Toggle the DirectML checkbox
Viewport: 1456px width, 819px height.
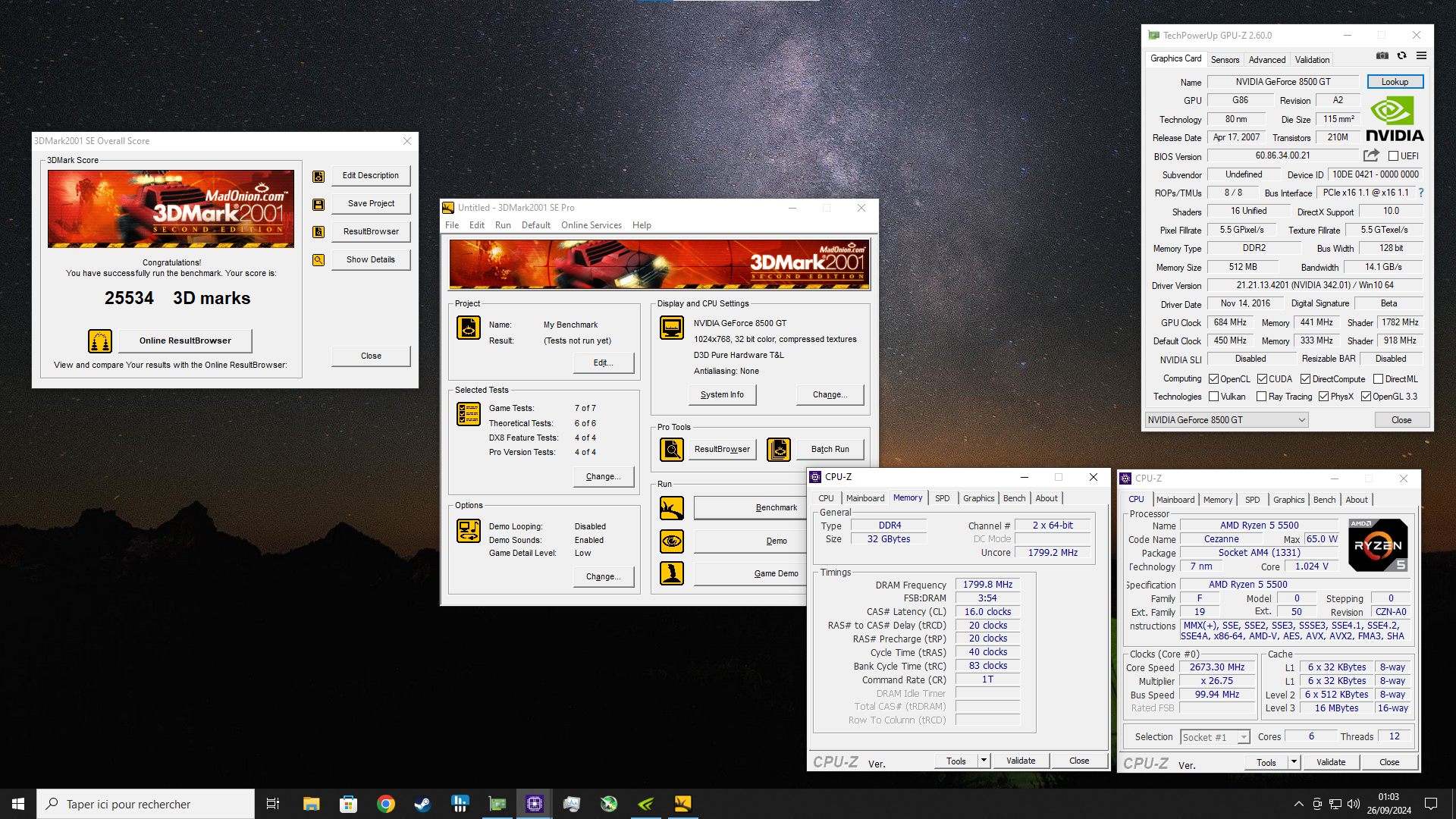pyautogui.click(x=1379, y=379)
